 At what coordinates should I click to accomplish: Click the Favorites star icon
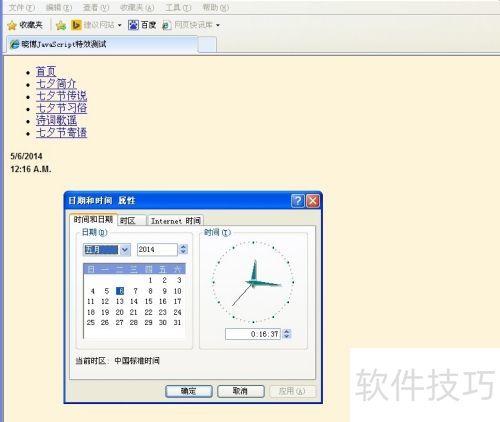tap(12, 25)
